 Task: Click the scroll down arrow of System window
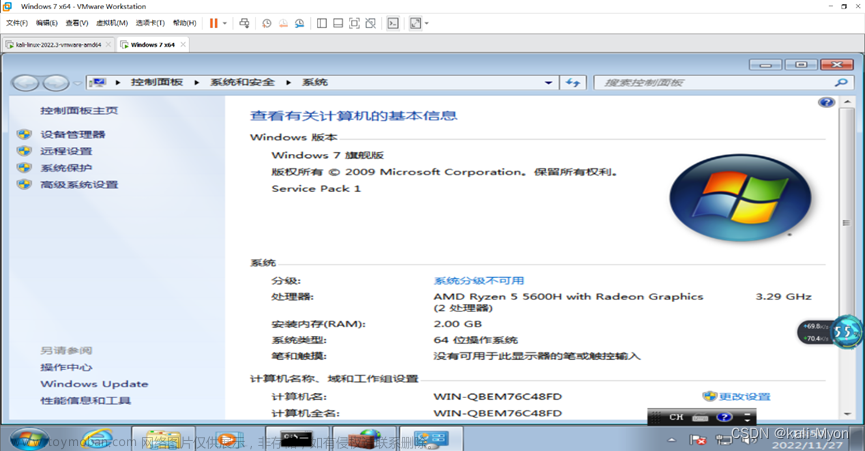847,414
